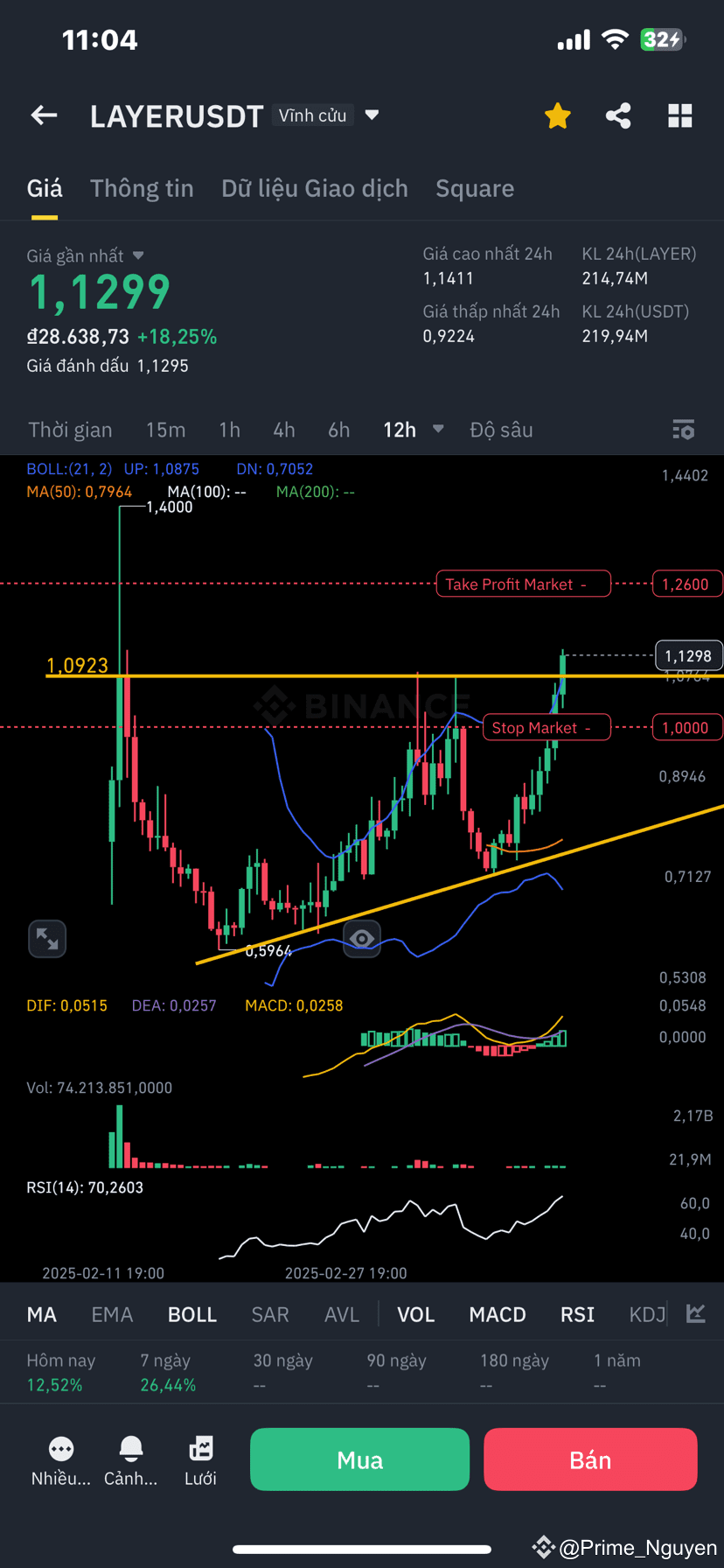Toggle the BOLL indicator
Image resolution: width=724 pixels, height=1568 pixels.
192,1314
